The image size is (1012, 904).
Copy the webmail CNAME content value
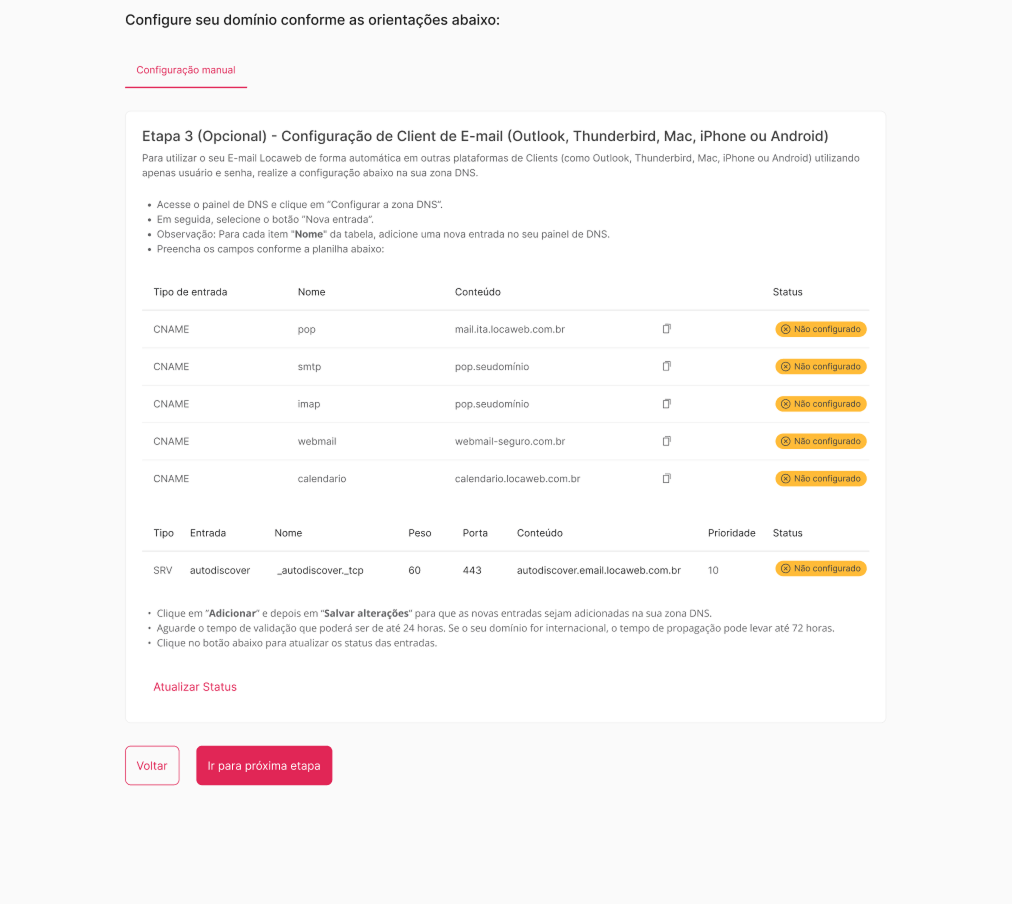point(667,441)
